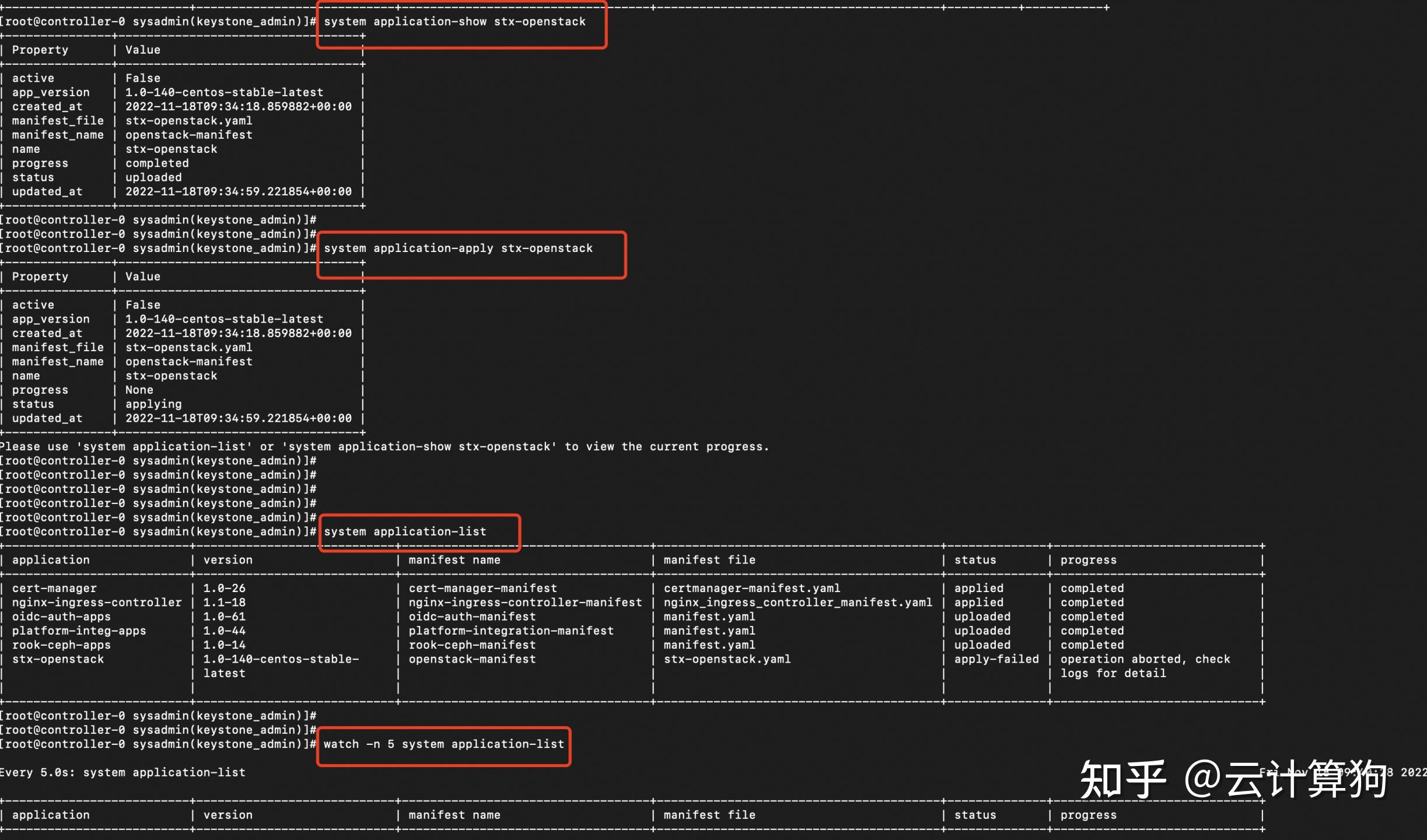
Task: Click 'False' active value in first property table
Action: [x=143, y=78]
